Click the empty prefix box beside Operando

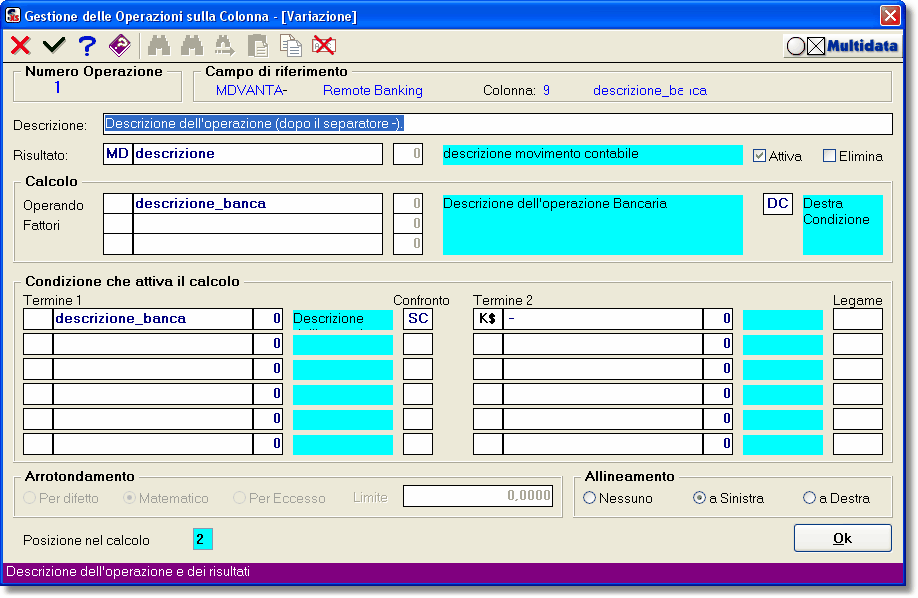click(118, 204)
